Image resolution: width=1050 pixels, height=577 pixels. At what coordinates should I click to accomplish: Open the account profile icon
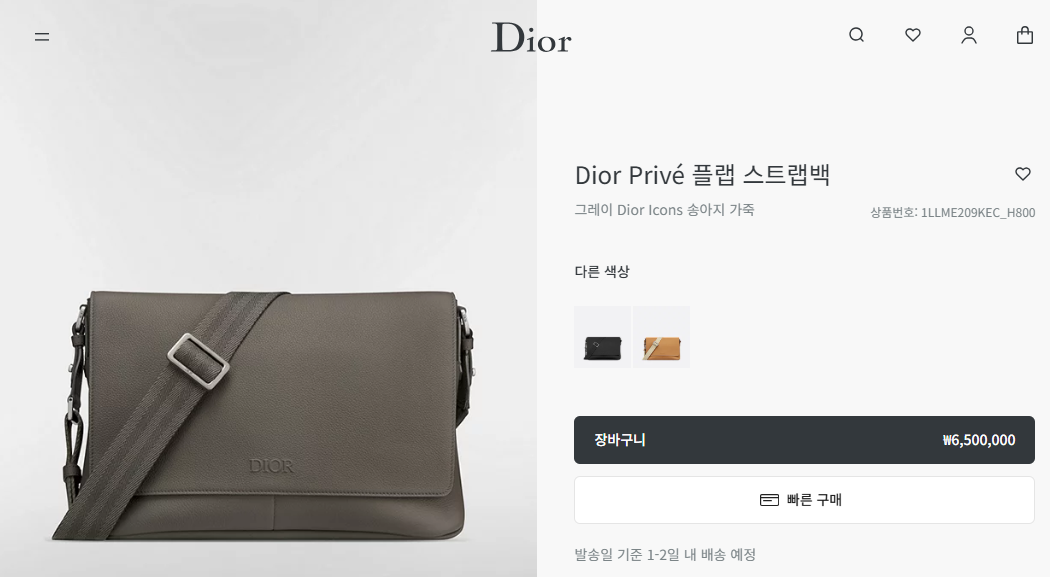tap(969, 35)
